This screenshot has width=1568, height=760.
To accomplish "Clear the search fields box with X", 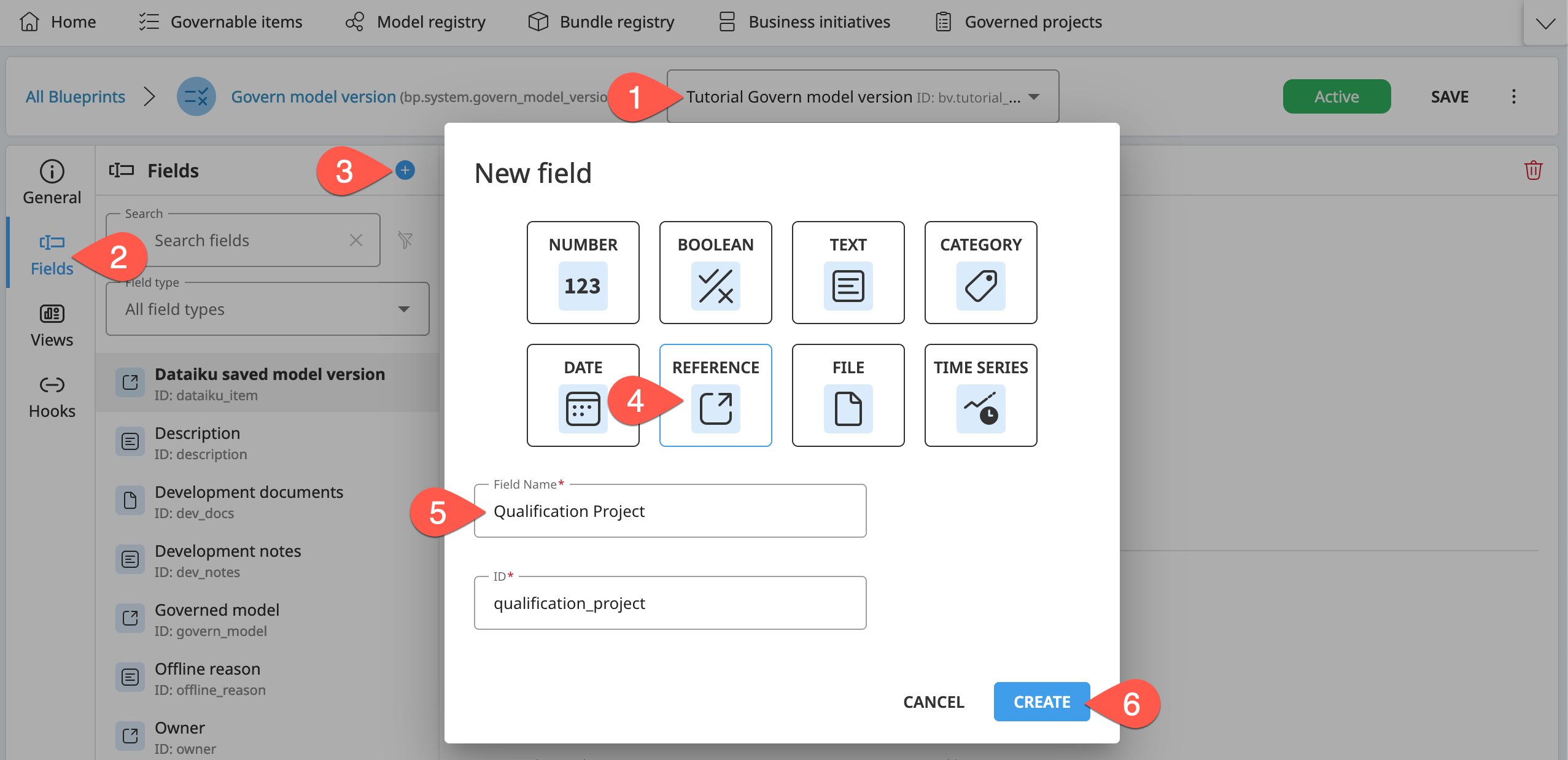I will [356, 240].
